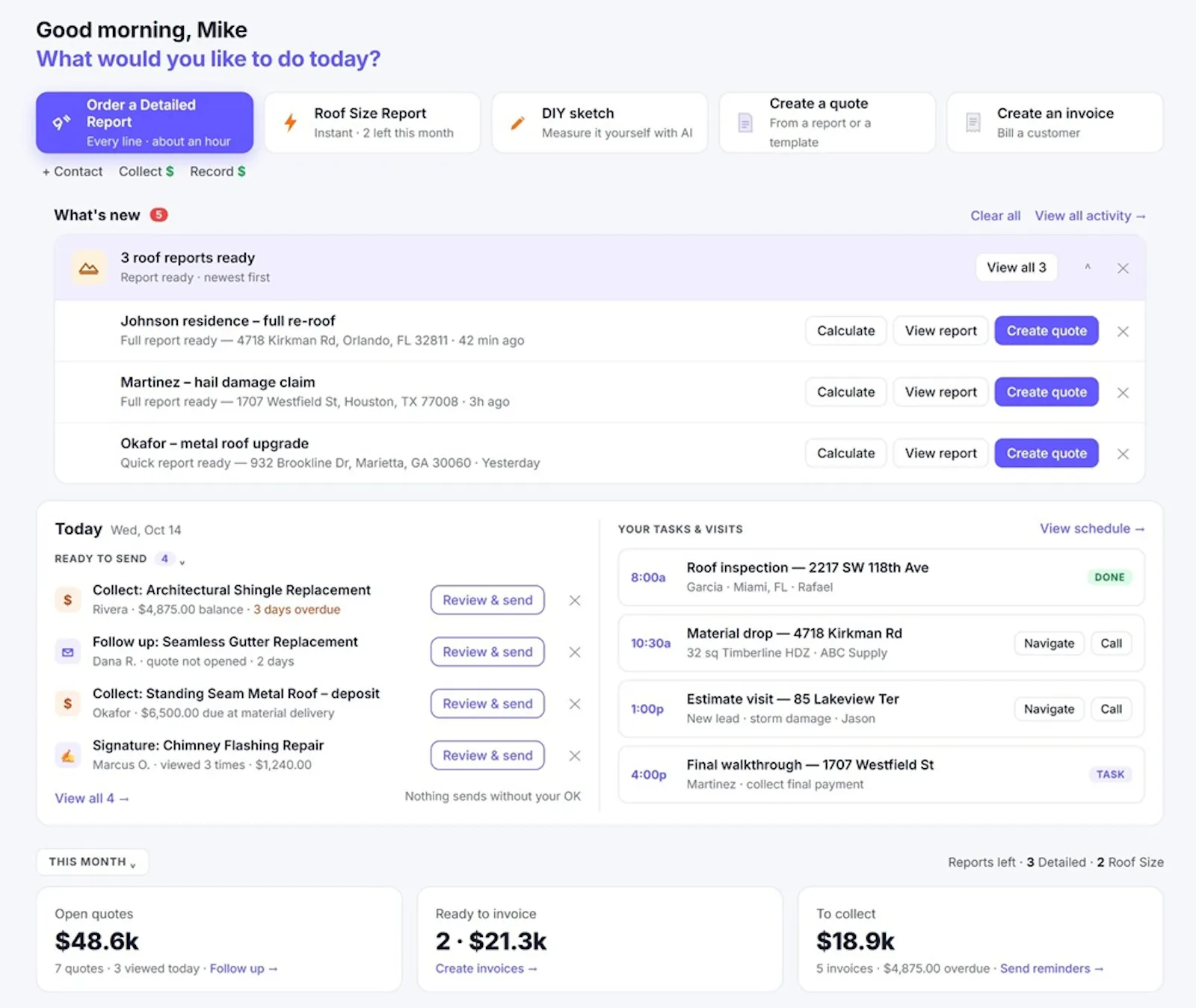1196x1008 pixels.
Task: Click the TASK tag on Final walkthrough
Action: [x=1110, y=774]
